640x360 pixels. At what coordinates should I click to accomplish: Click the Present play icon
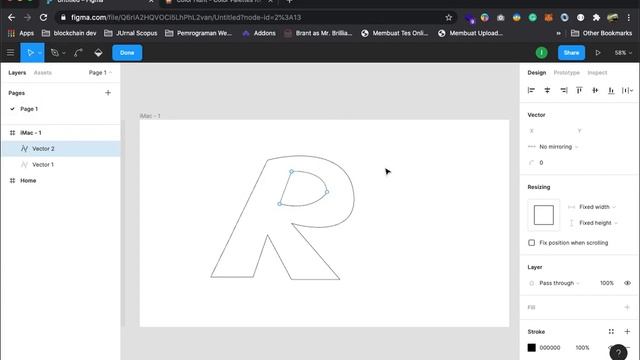click(x=598, y=53)
